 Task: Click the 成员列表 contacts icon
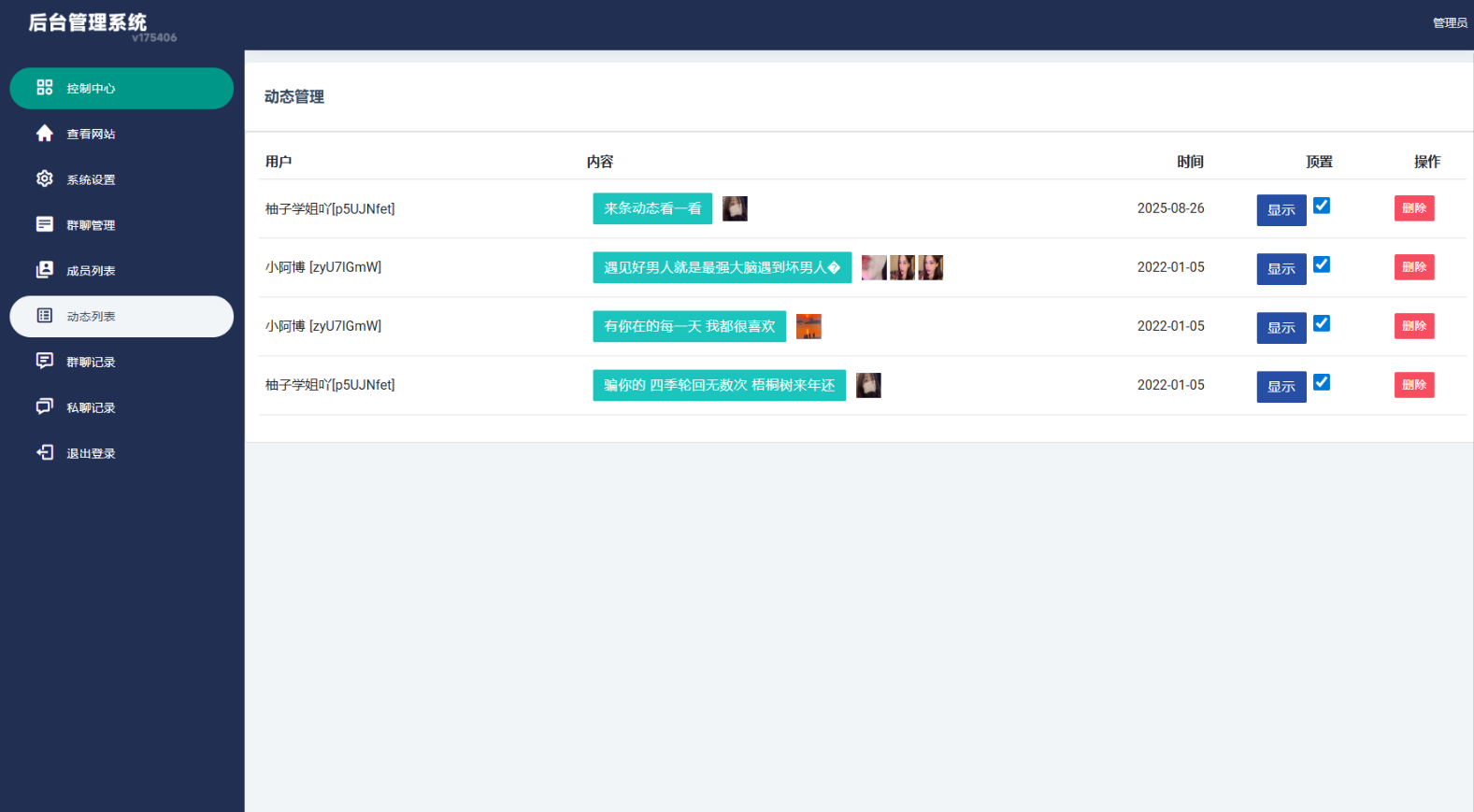(x=44, y=270)
